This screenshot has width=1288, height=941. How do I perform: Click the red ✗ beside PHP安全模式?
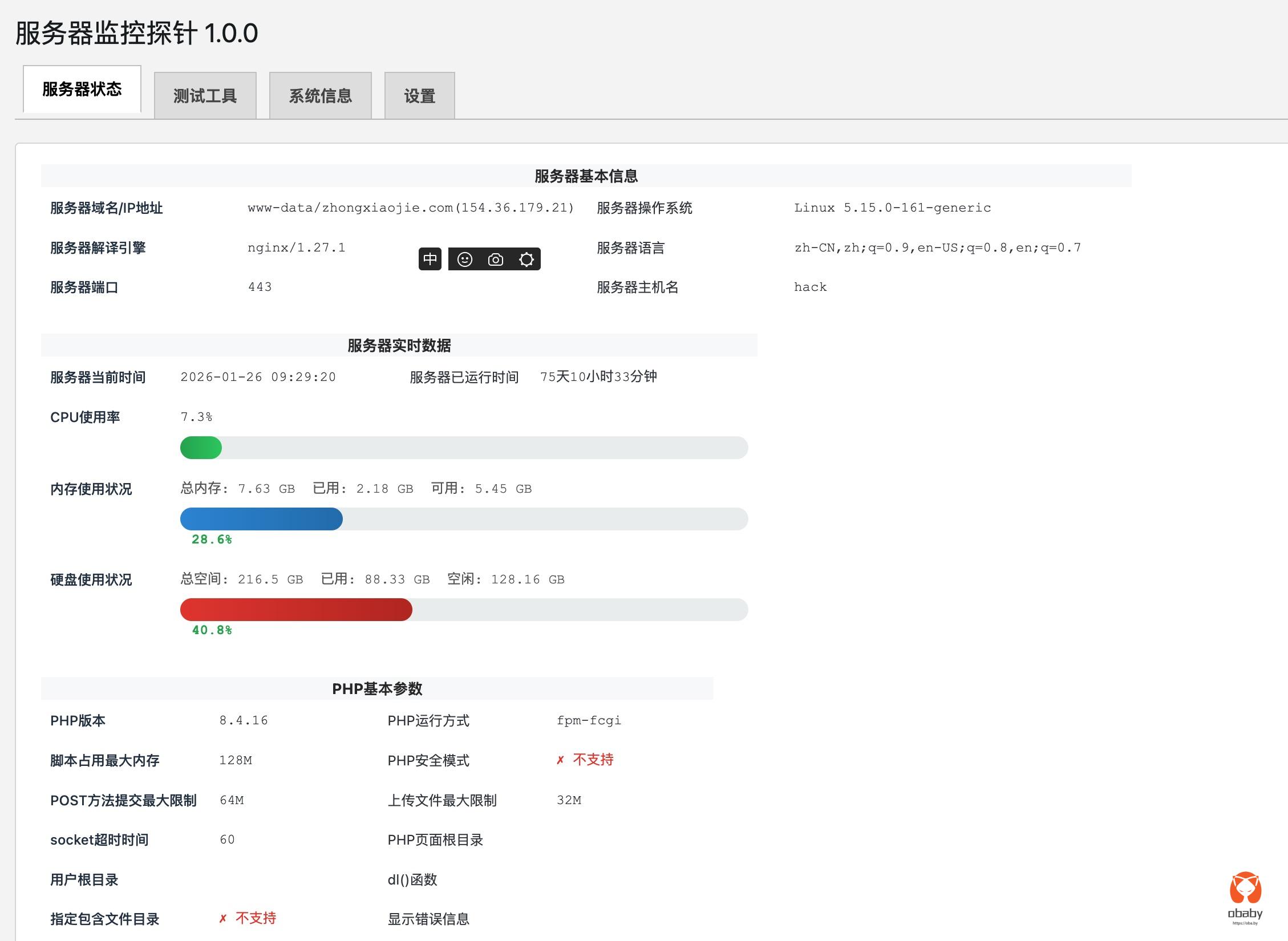pos(560,760)
